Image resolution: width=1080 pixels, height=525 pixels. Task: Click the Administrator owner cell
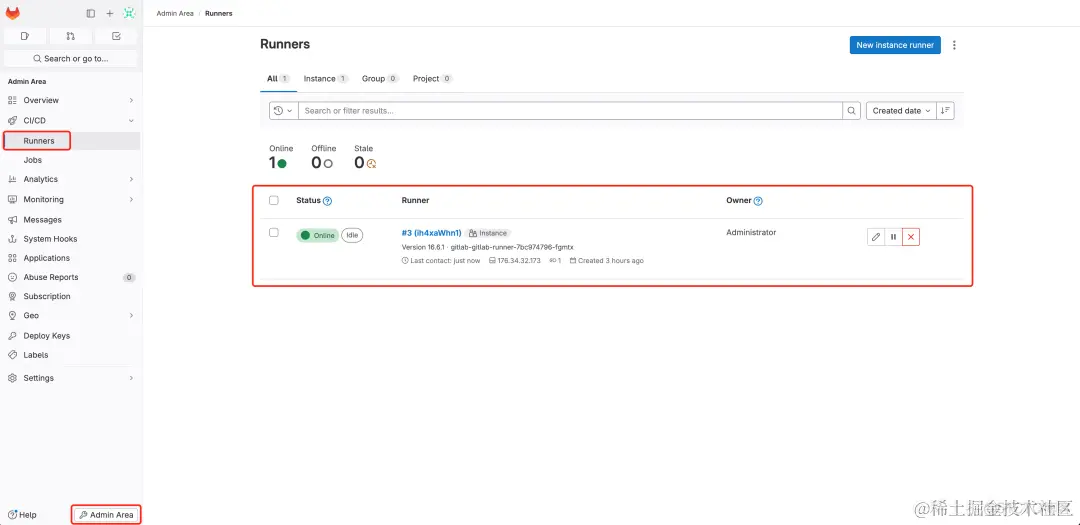tap(751, 233)
